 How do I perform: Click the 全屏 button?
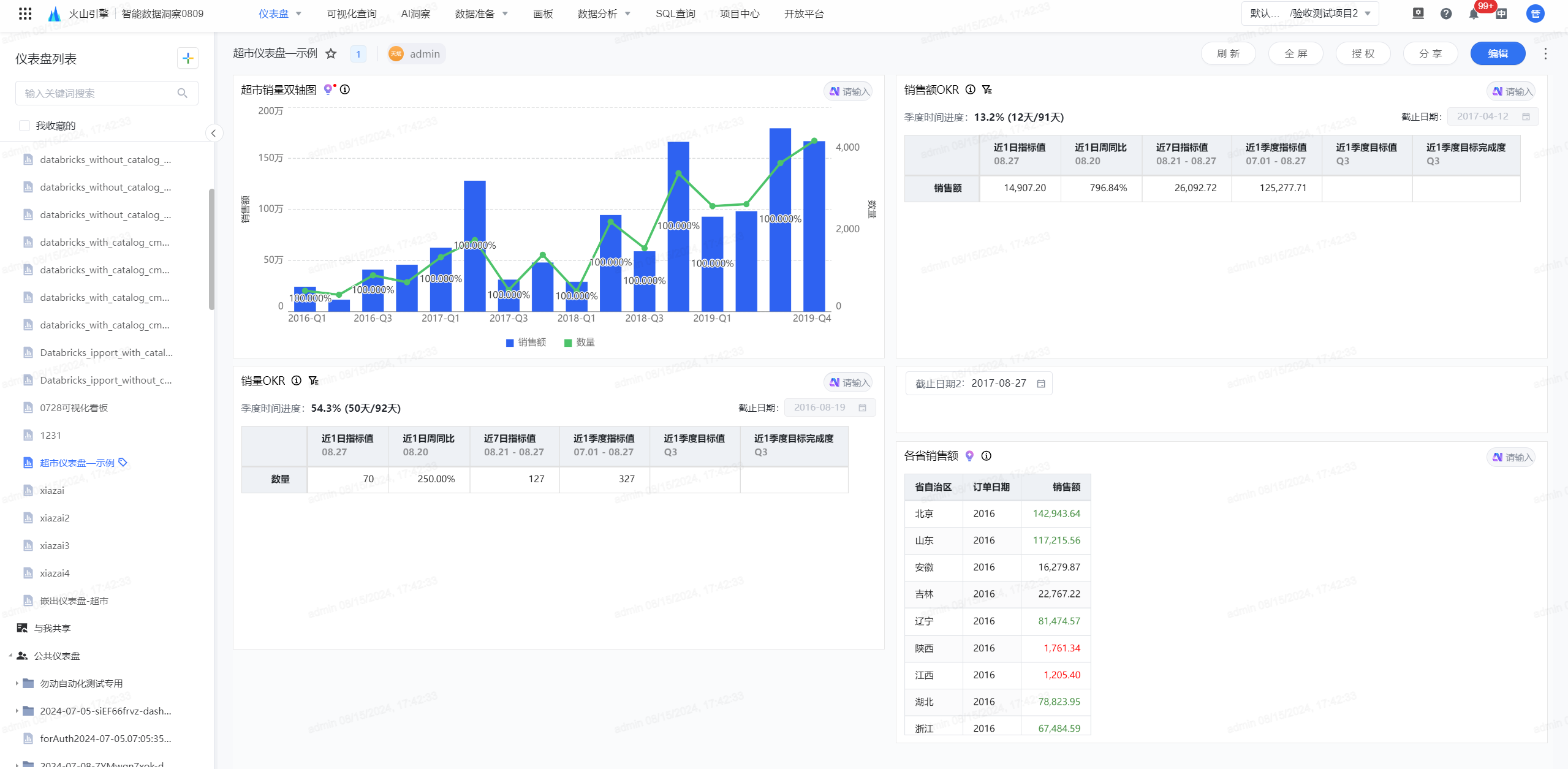click(x=1295, y=54)
